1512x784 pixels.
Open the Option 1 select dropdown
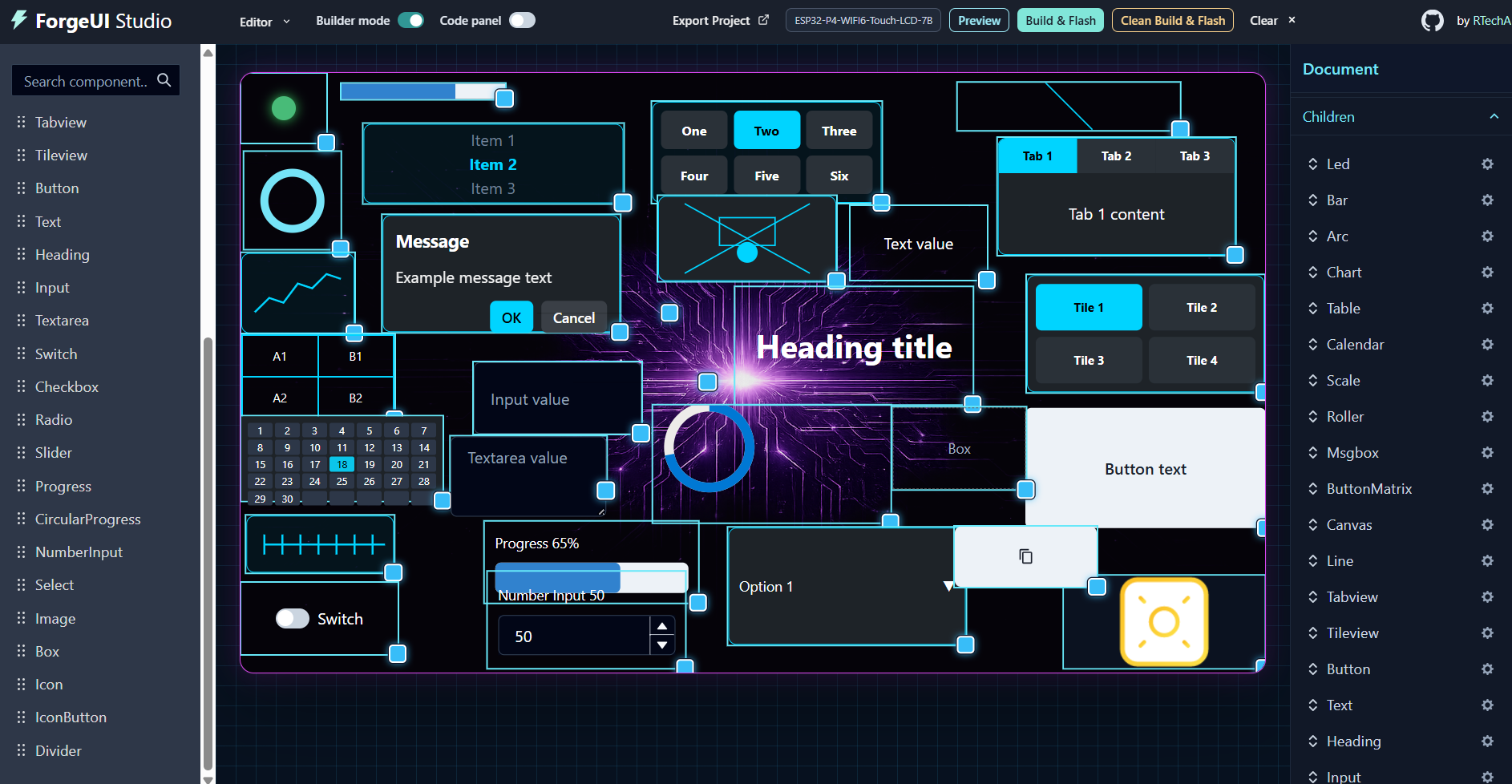pyautogui.click(x=846, y=586)
